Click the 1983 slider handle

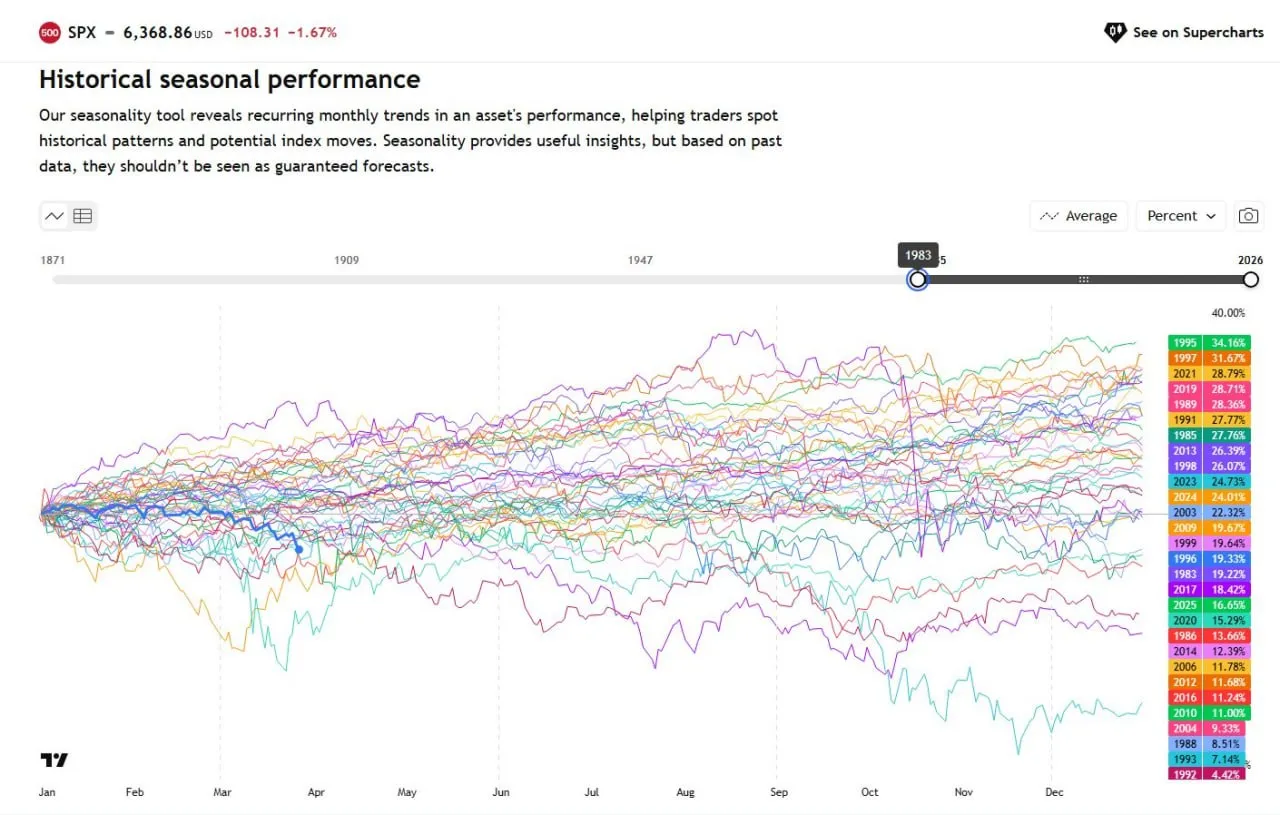(x=917, y=280)
